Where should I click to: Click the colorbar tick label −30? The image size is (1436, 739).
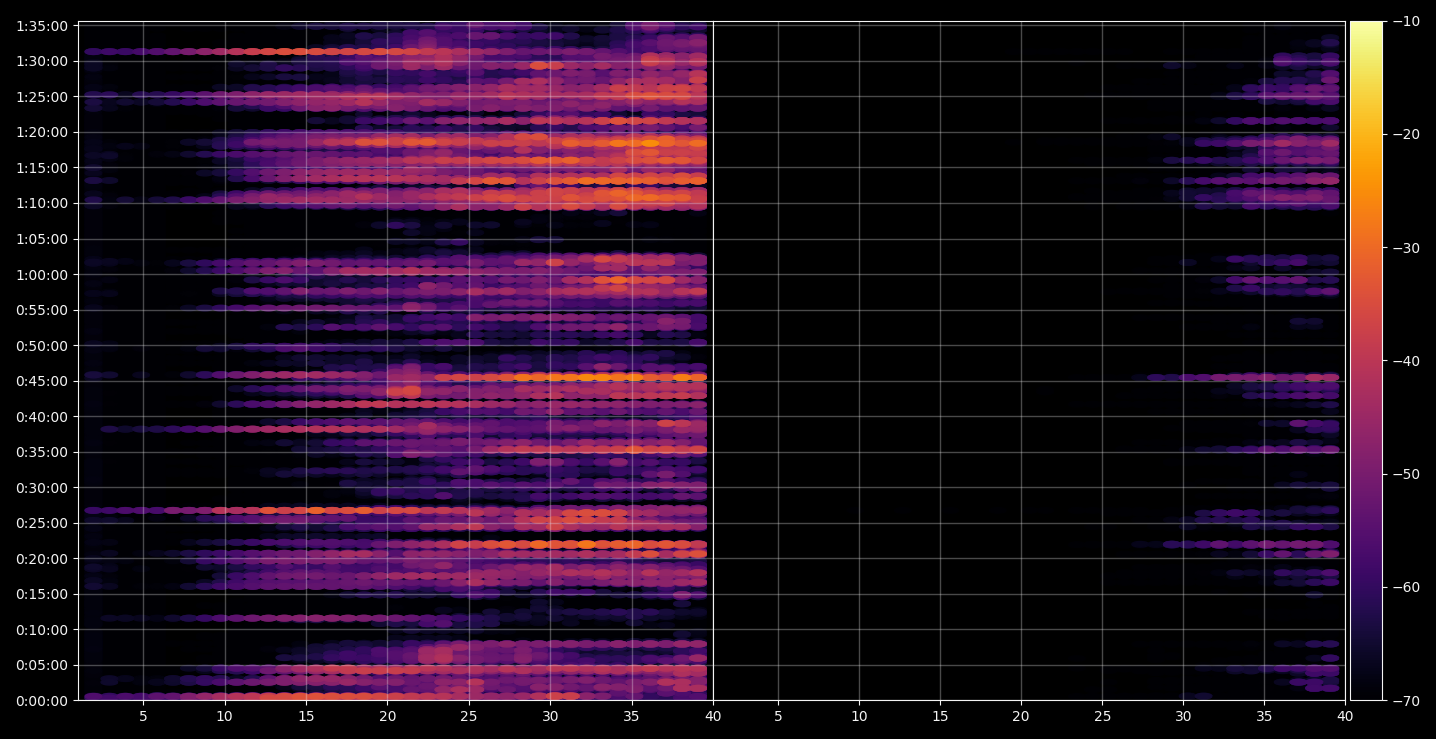pos(1405,248)
